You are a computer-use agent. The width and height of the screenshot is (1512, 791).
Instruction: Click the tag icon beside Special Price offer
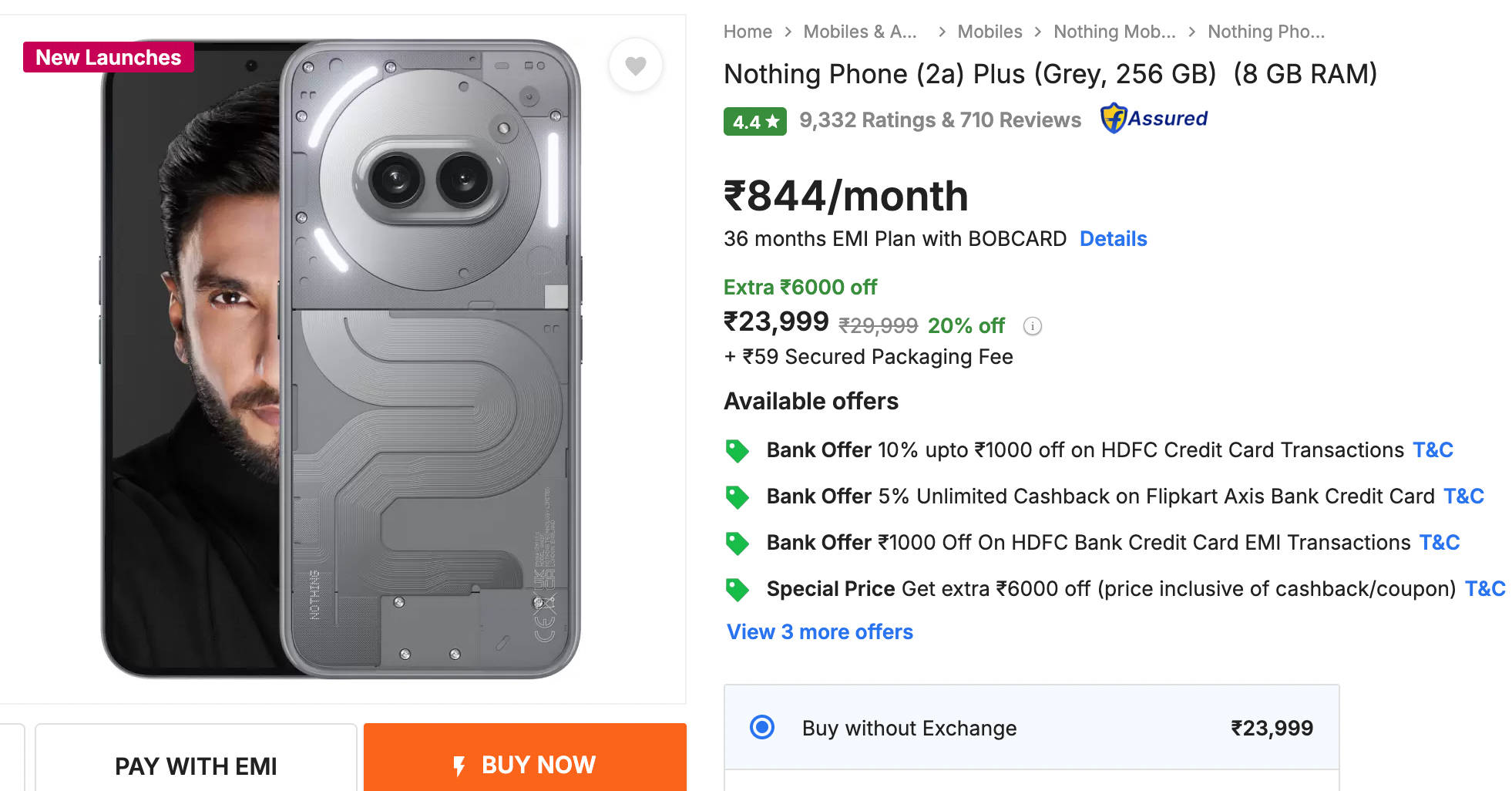(x=737, y=589)
